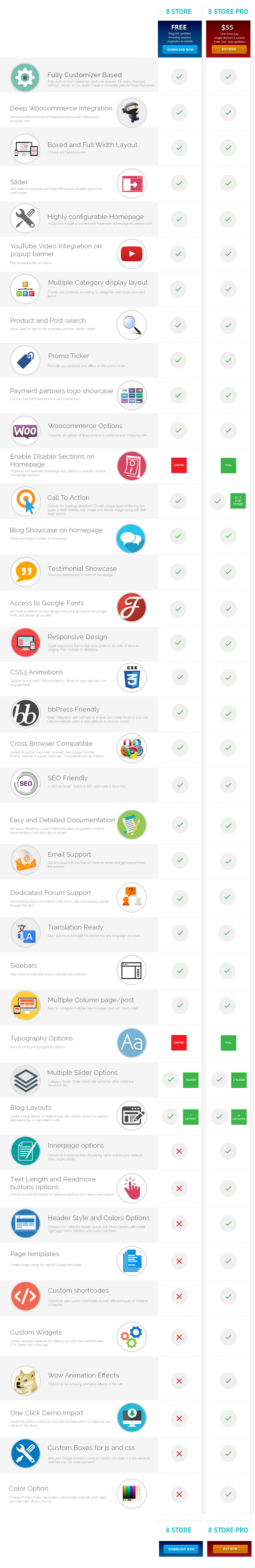Screen dimensions: 255x1568
Task: Click the top BUY NOW button under $55
Action: coord(229,49)
